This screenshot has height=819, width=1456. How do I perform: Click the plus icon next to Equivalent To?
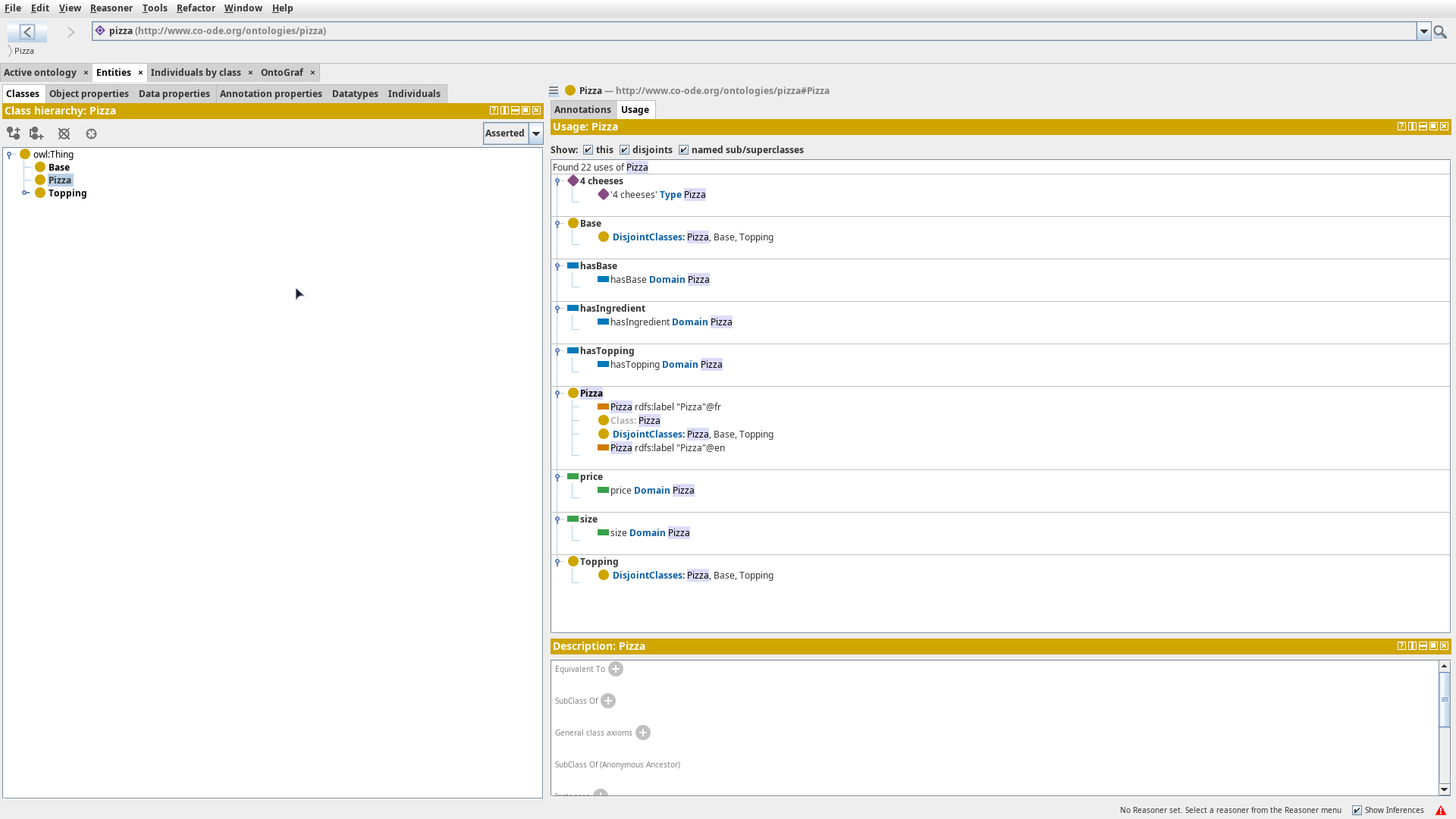(616, 669)
